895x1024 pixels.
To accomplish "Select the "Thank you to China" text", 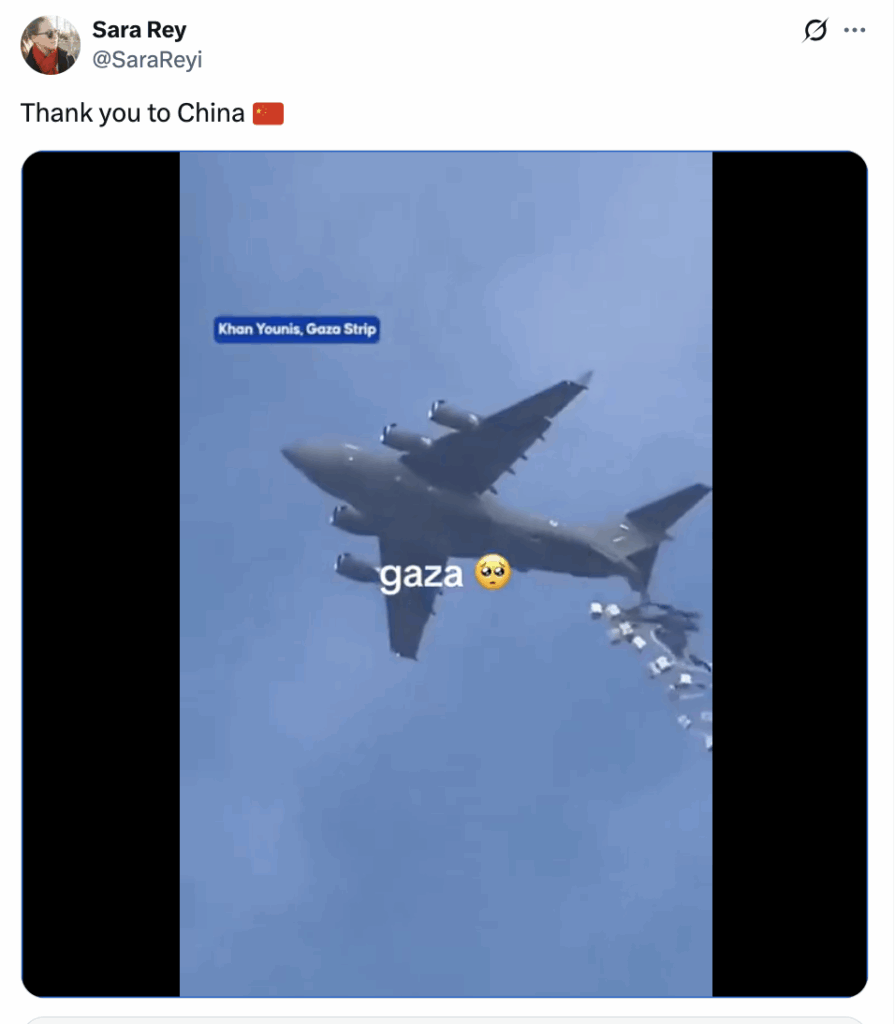I will 133,113.
